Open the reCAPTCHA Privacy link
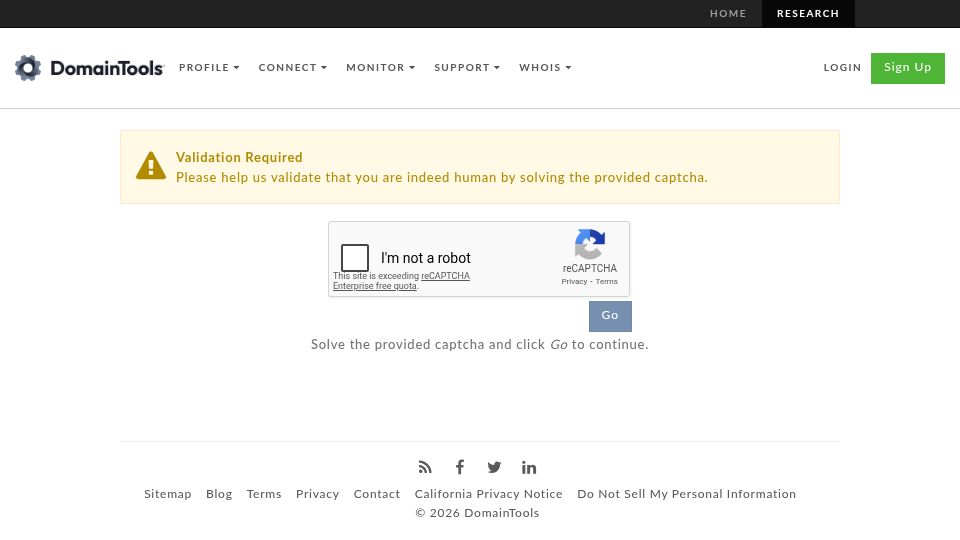Screen dimensions: 960x540 tap(574, 282)
